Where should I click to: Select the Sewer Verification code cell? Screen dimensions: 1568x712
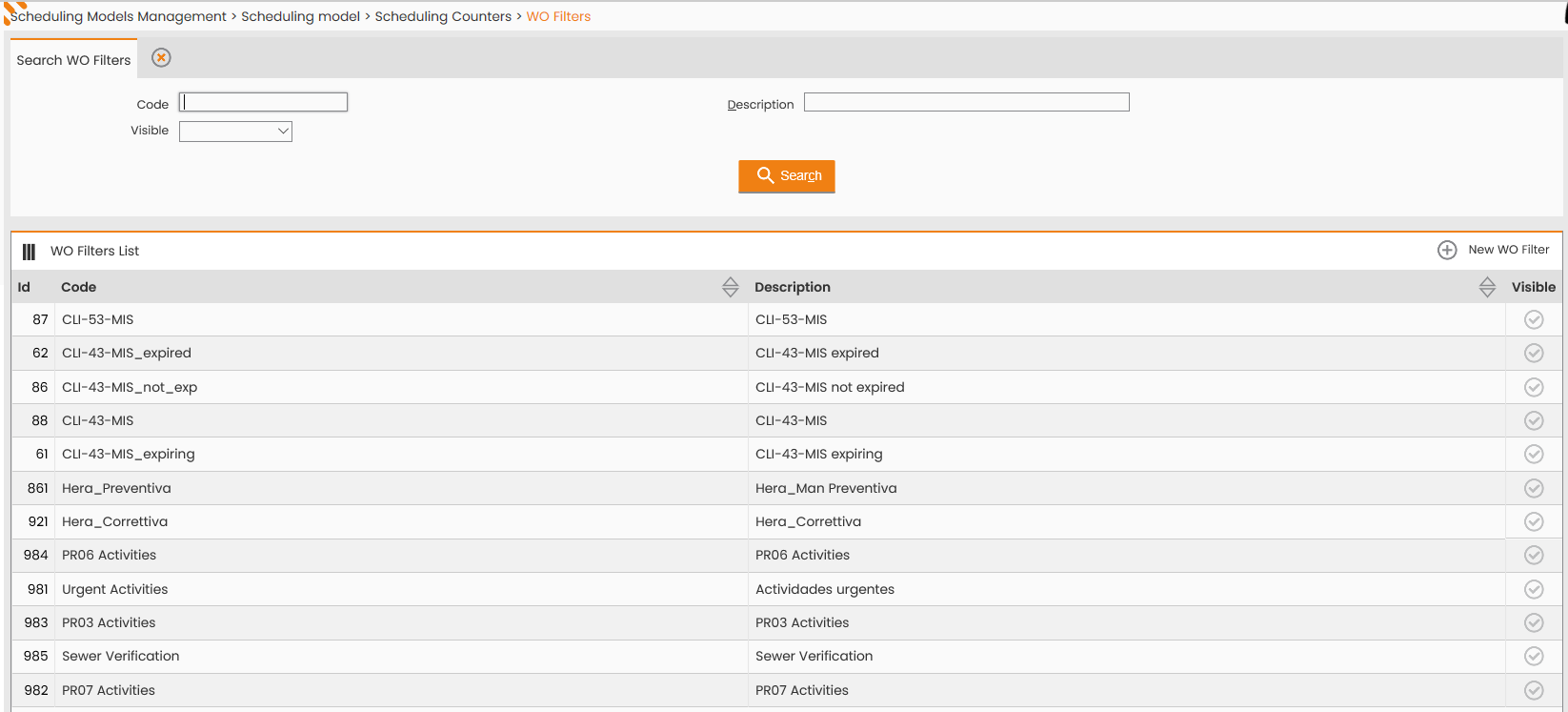click(x=401, y=656)
